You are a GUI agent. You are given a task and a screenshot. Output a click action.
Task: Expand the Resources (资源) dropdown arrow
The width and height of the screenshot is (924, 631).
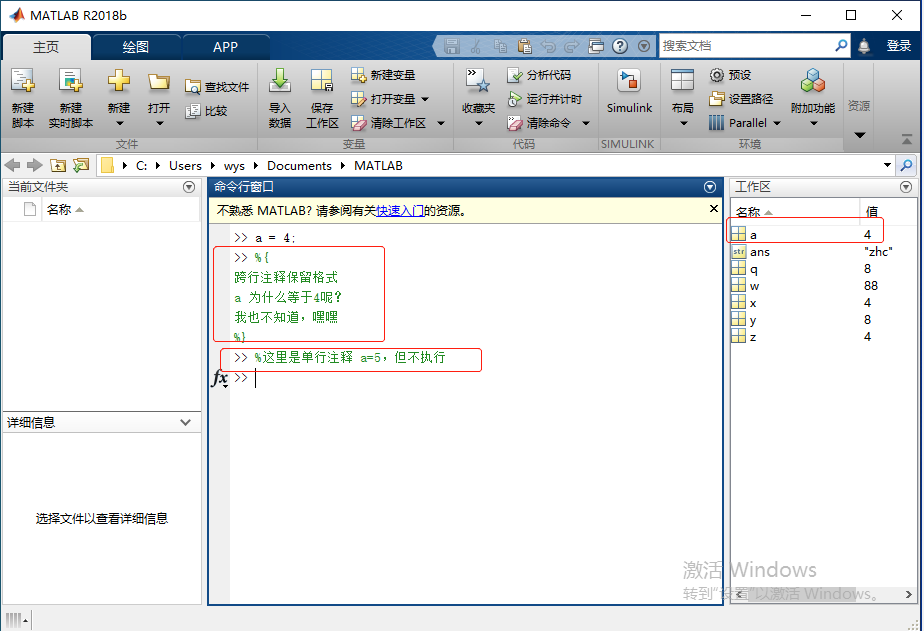pyautogui.click(x=860, y=135)
